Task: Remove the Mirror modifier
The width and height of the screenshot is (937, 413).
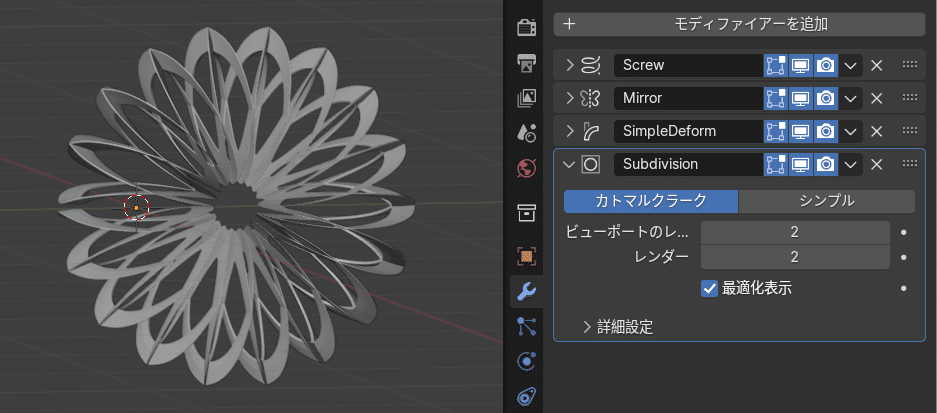Action: [x=877, y=98]
